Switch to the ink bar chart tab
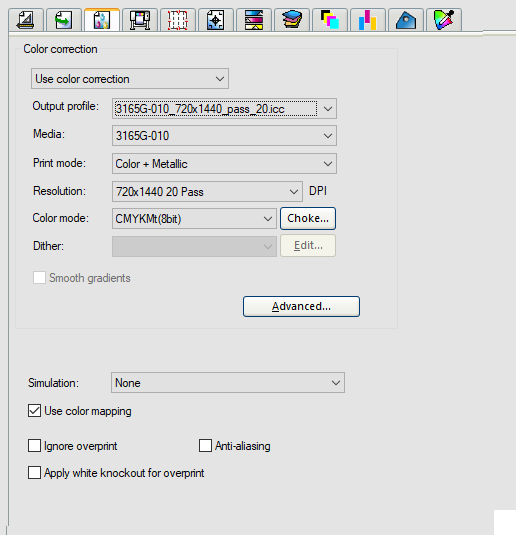The image size is (516, 535). (x=368, y=20)
